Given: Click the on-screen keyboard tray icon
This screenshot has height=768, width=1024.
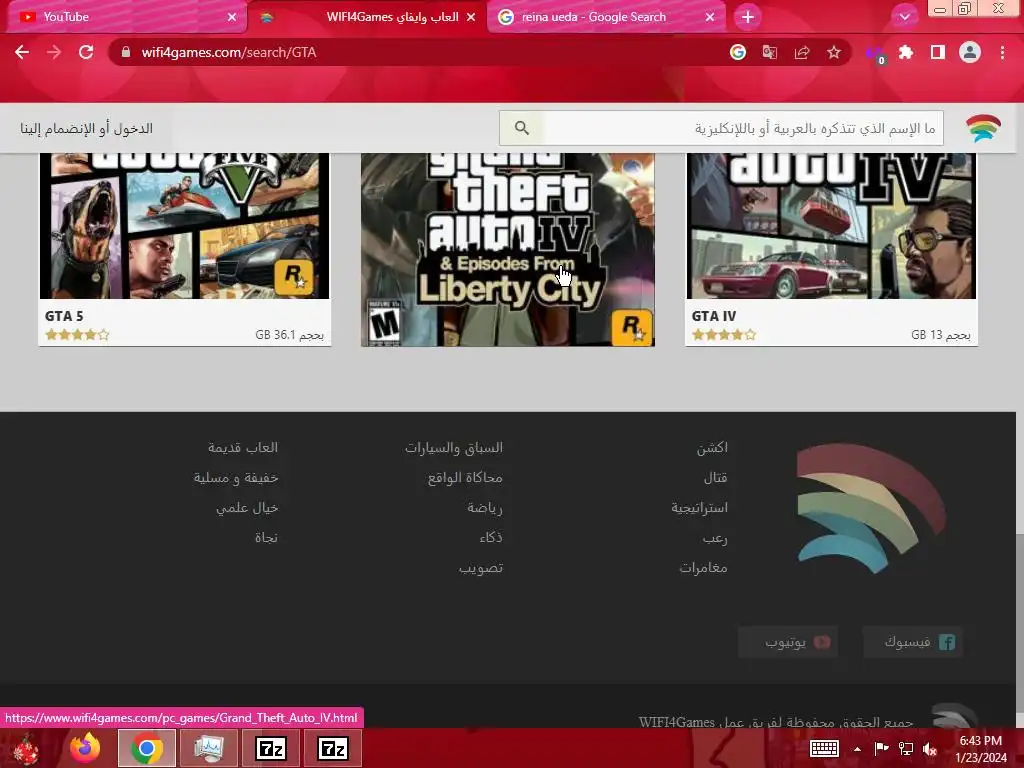Looking at the screenshot, I should click(824, 748).
